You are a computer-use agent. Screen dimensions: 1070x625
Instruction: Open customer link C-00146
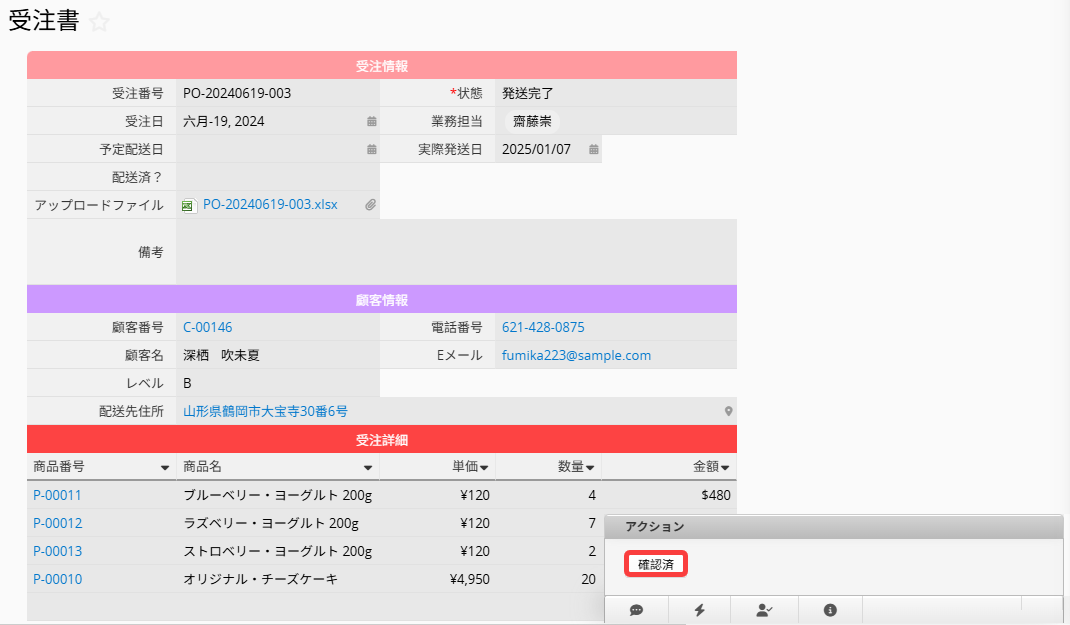point(207,327)
